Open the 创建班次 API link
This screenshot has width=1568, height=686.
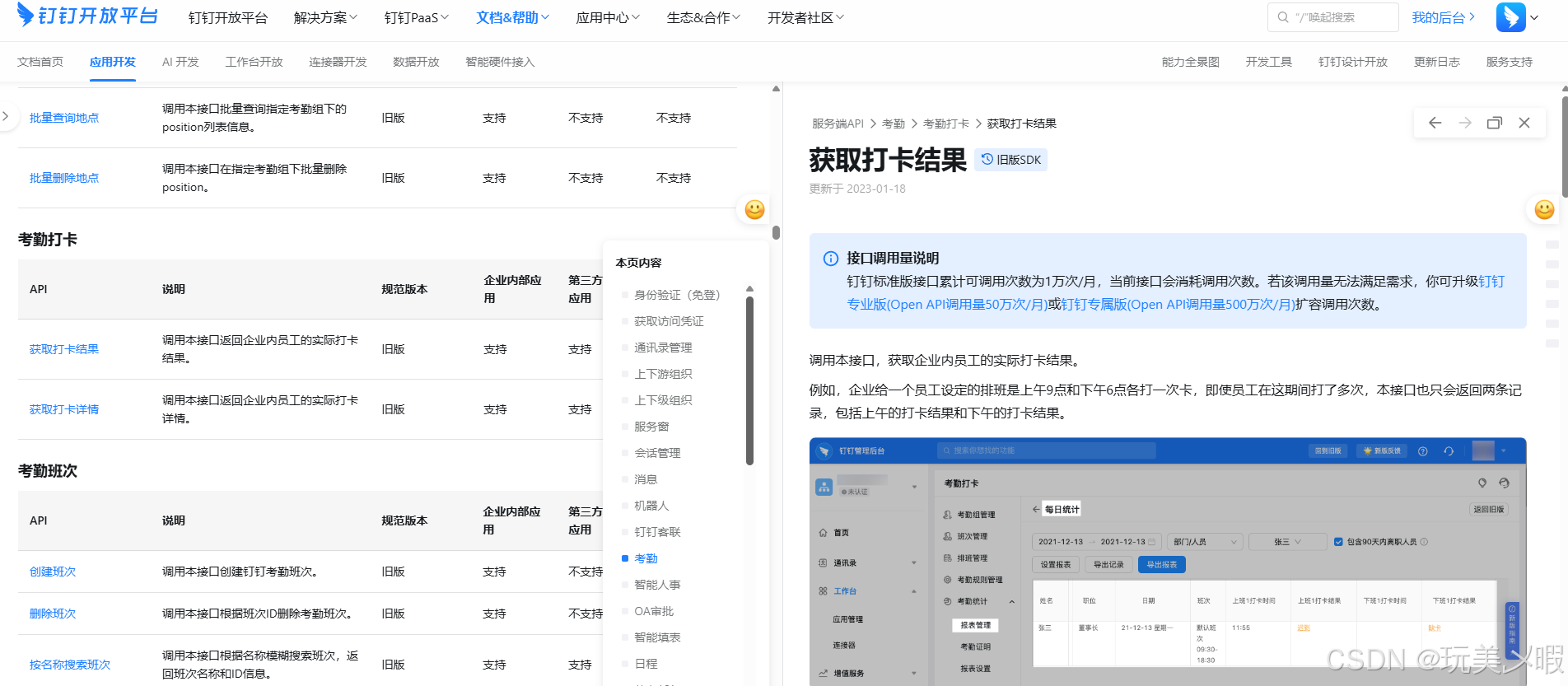point(53,572)
